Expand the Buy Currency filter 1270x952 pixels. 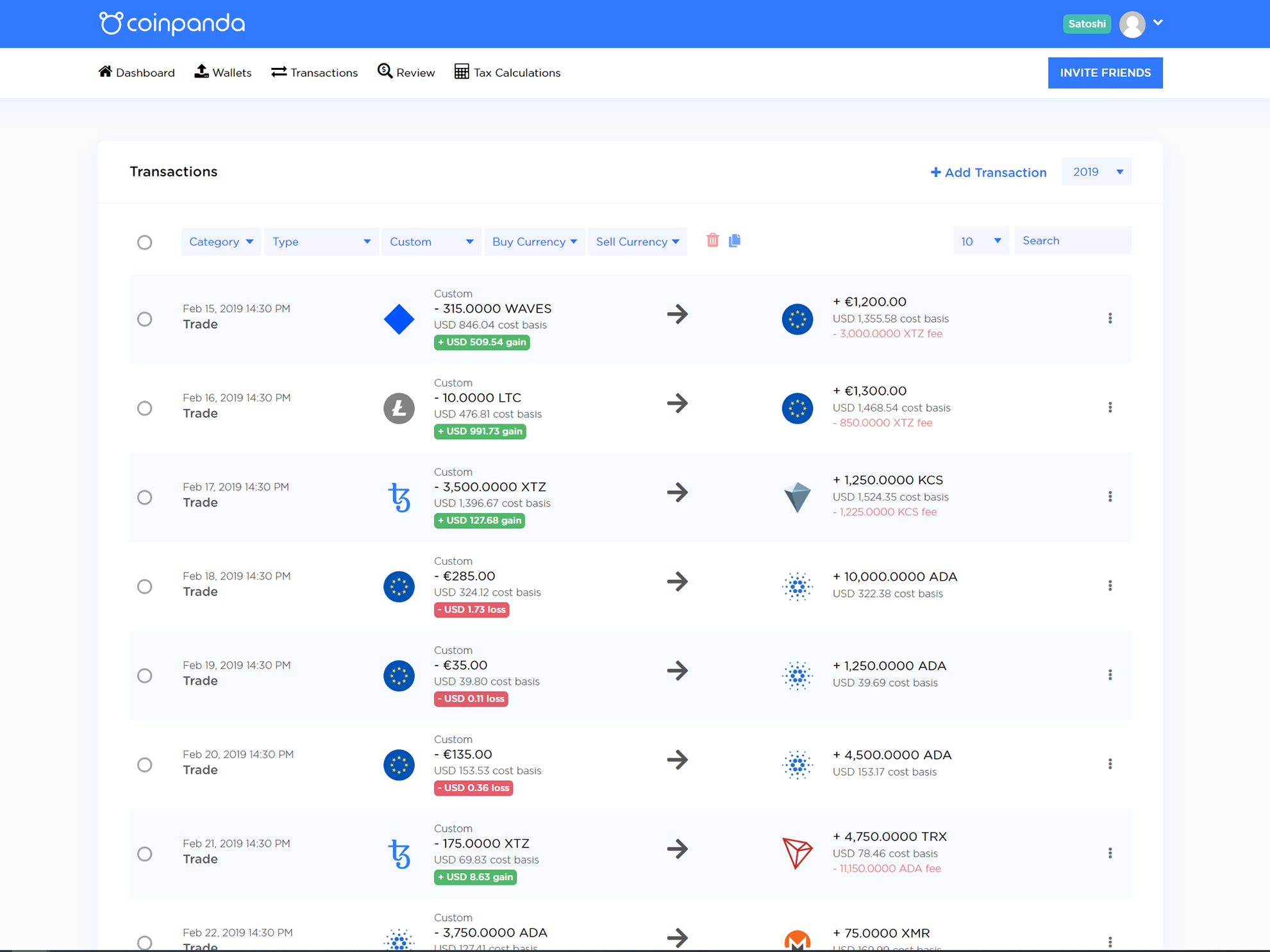point(534,242)
